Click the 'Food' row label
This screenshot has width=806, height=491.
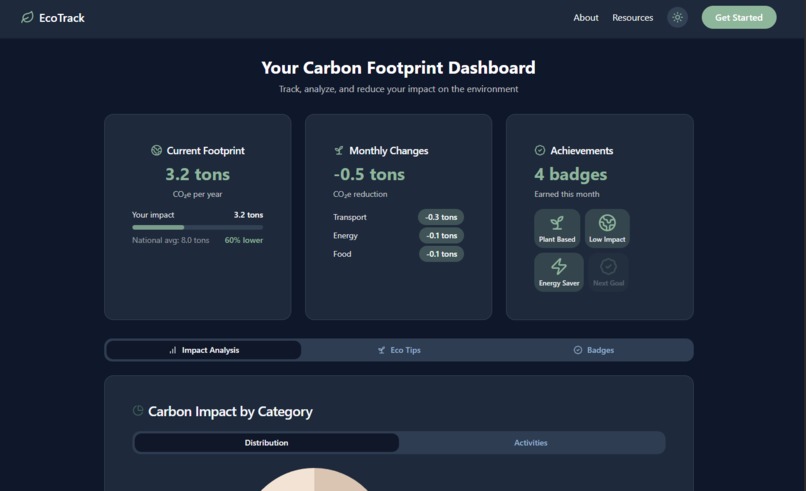coord(342,254)
